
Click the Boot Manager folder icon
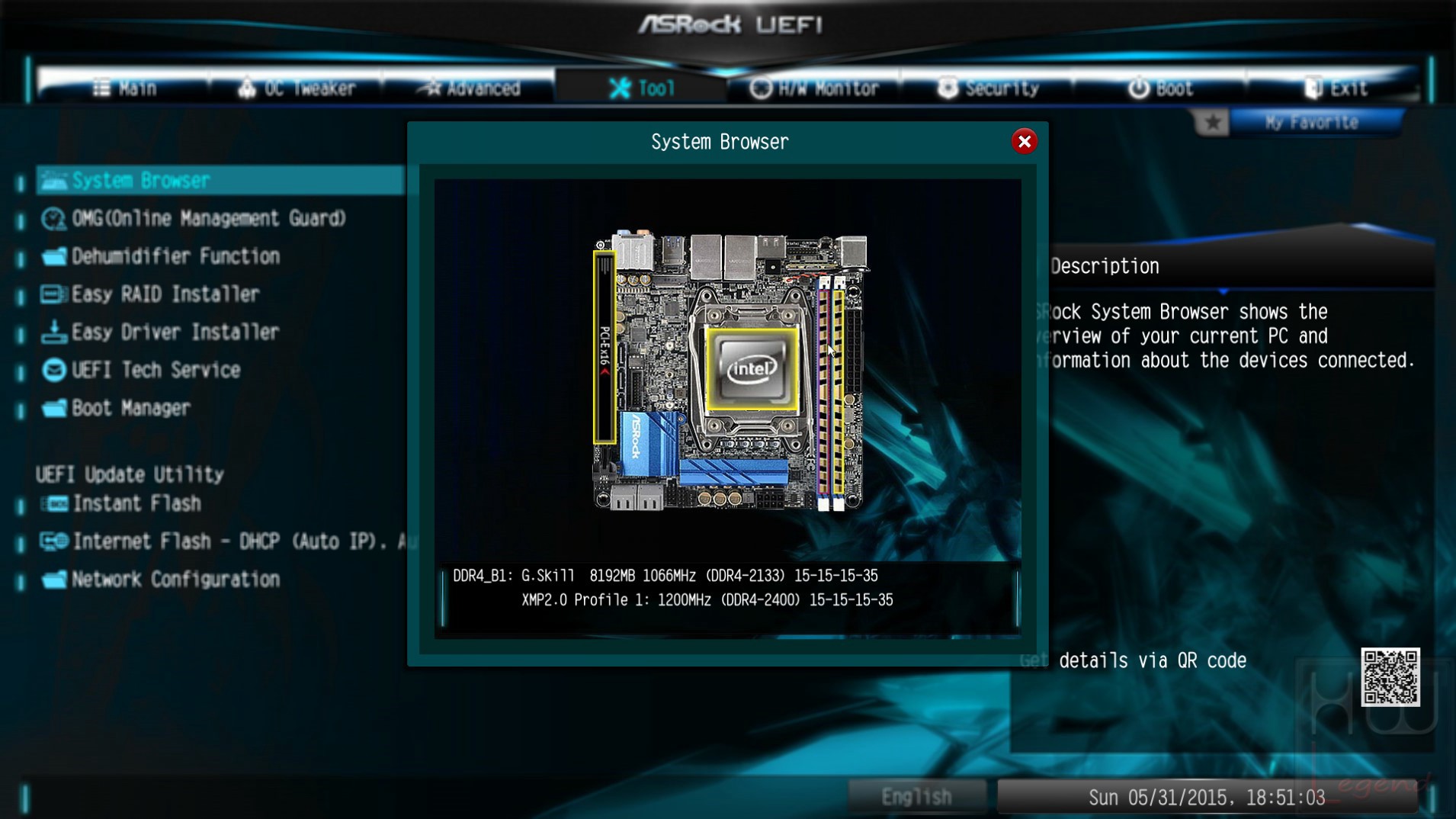[x=53, y=408]
